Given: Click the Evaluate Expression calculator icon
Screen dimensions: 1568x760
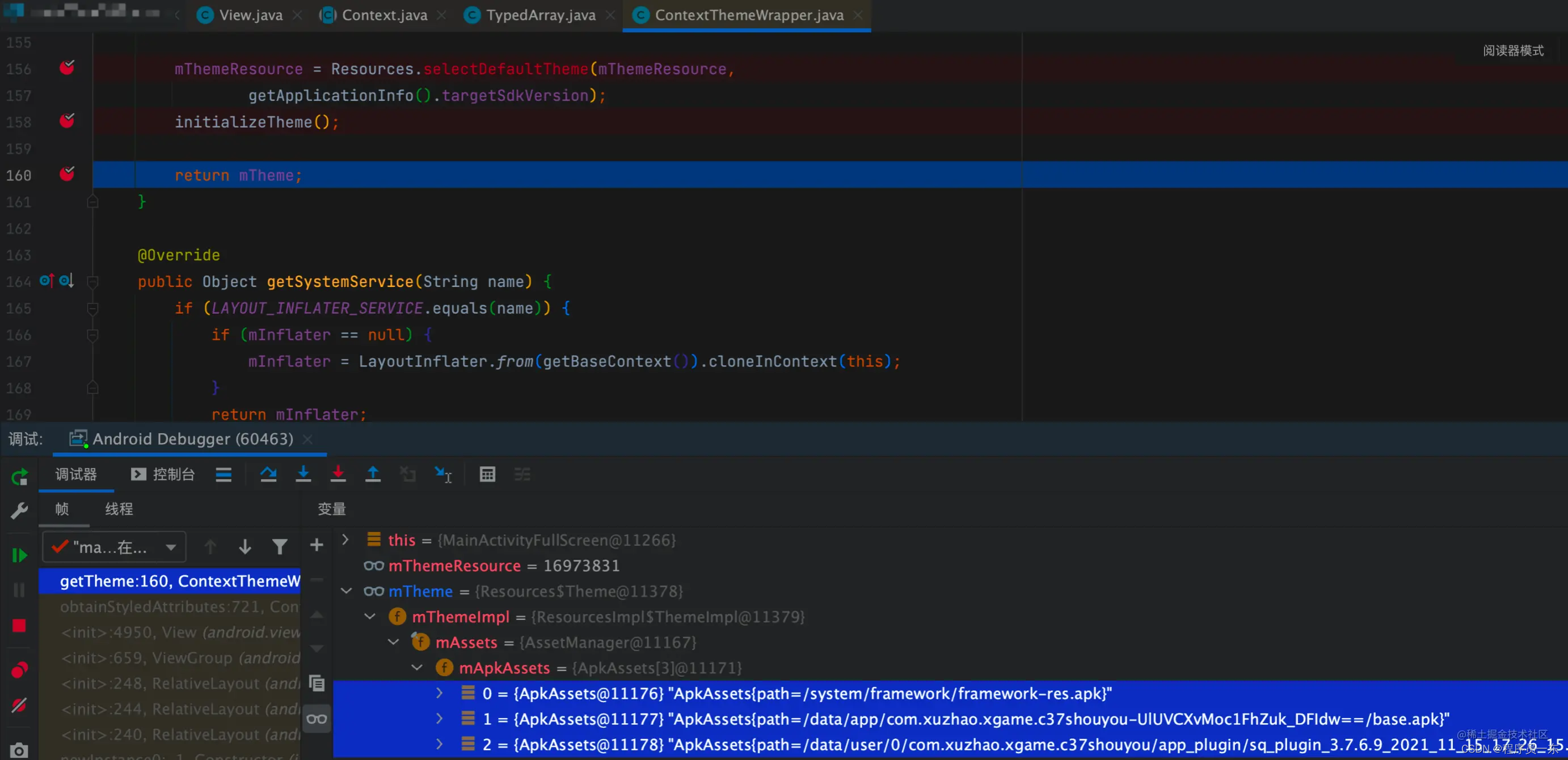Looking at the screenshot, I should 487,474.
